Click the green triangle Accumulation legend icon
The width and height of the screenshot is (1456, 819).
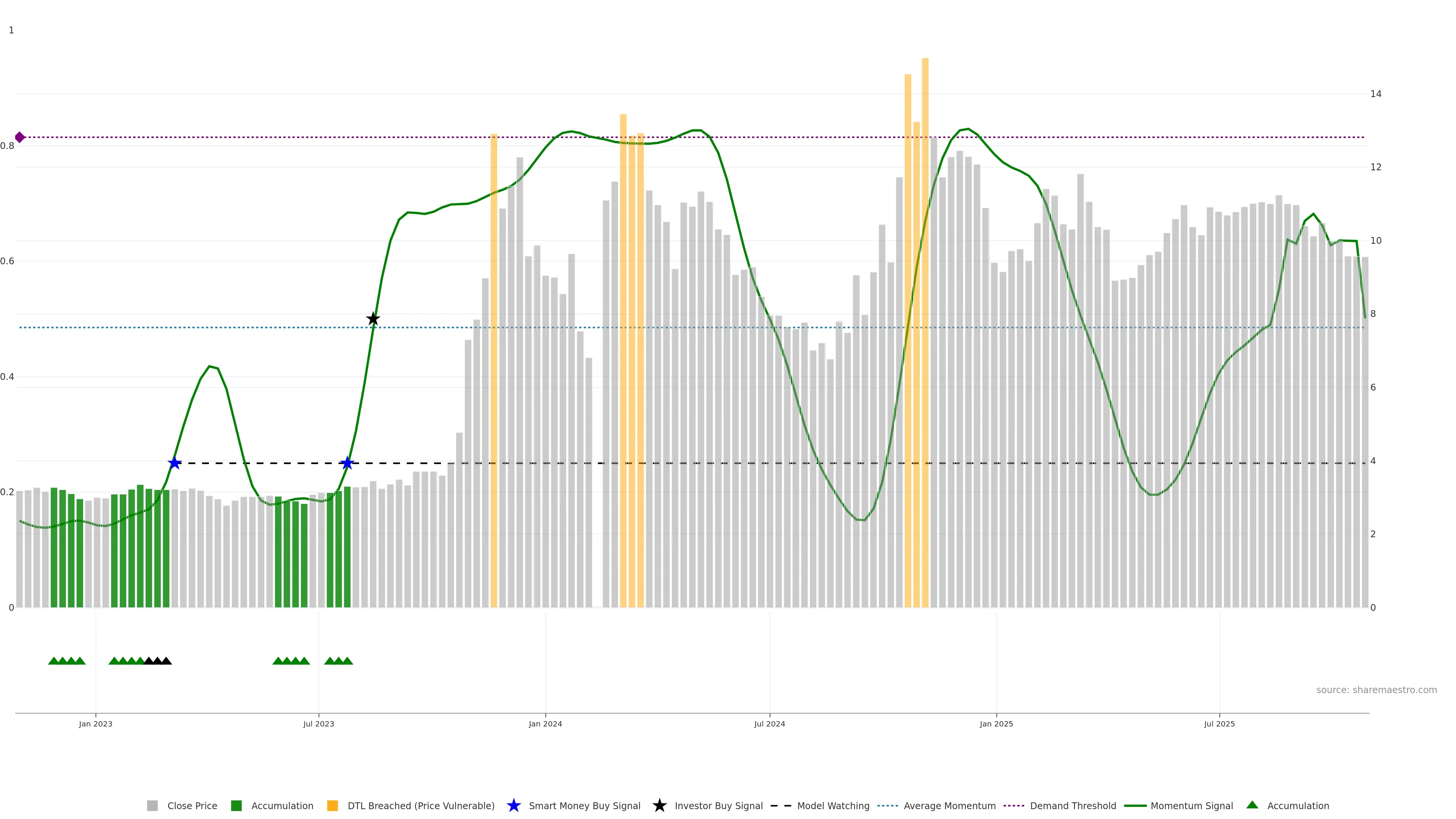pyautogui.click(x=1252, y=805)
